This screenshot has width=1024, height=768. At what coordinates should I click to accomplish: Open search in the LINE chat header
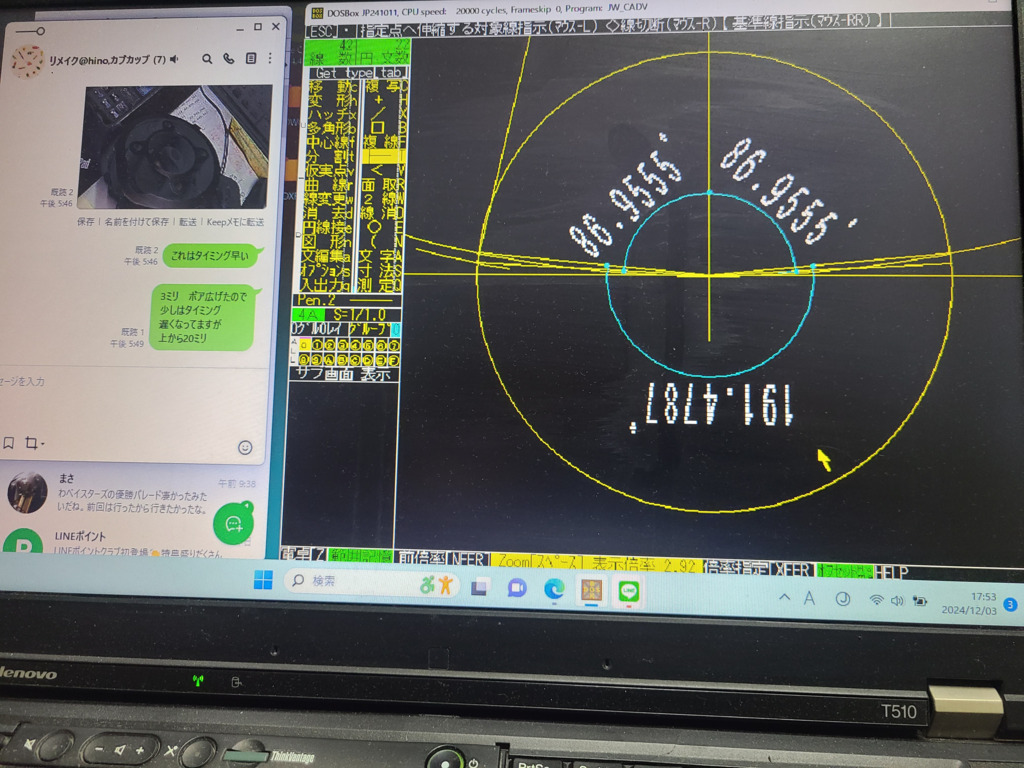coord(207,59)
